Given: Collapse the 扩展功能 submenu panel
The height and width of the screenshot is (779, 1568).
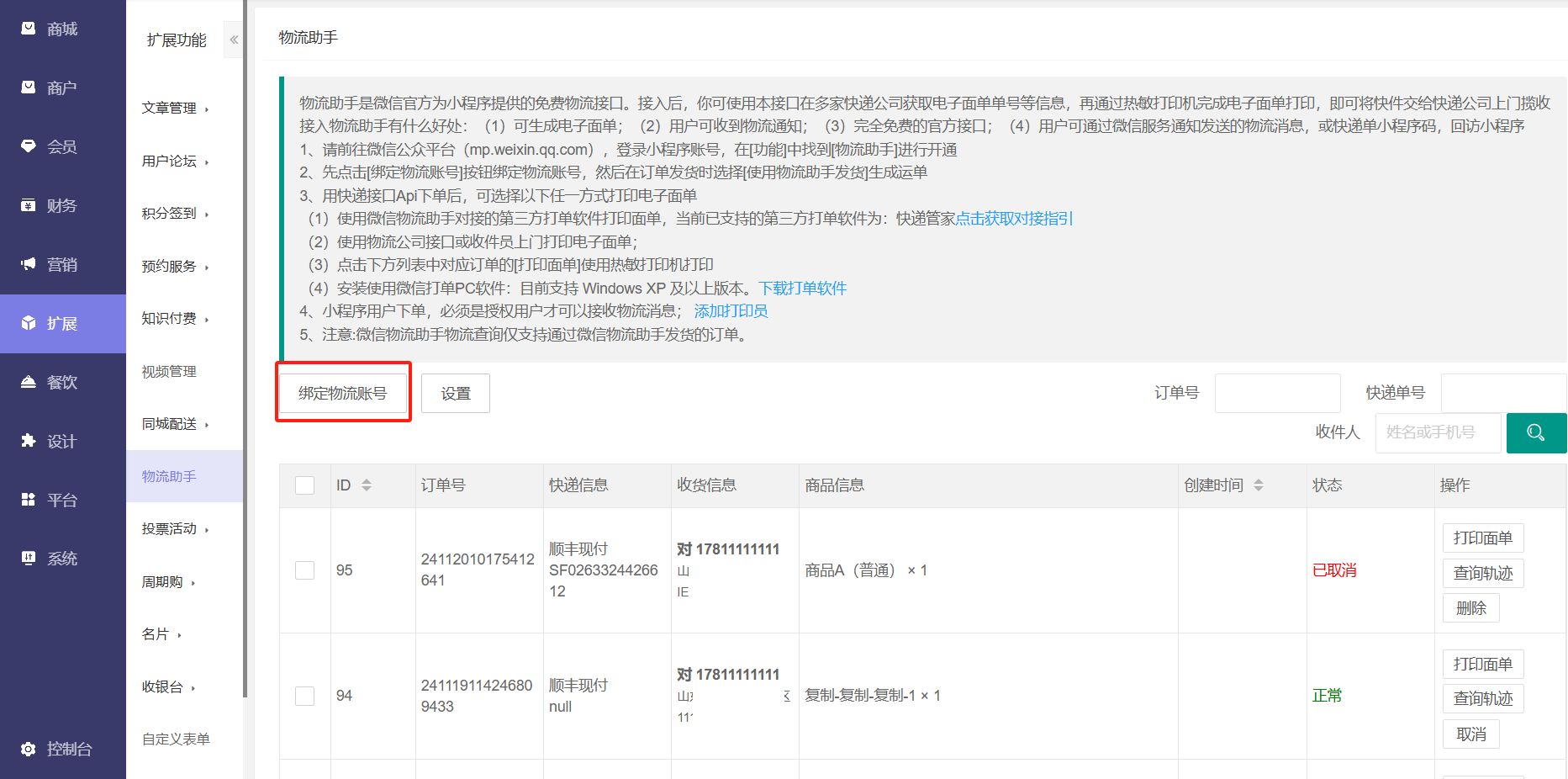Looking at the screenshot, I should click(234, 40).
